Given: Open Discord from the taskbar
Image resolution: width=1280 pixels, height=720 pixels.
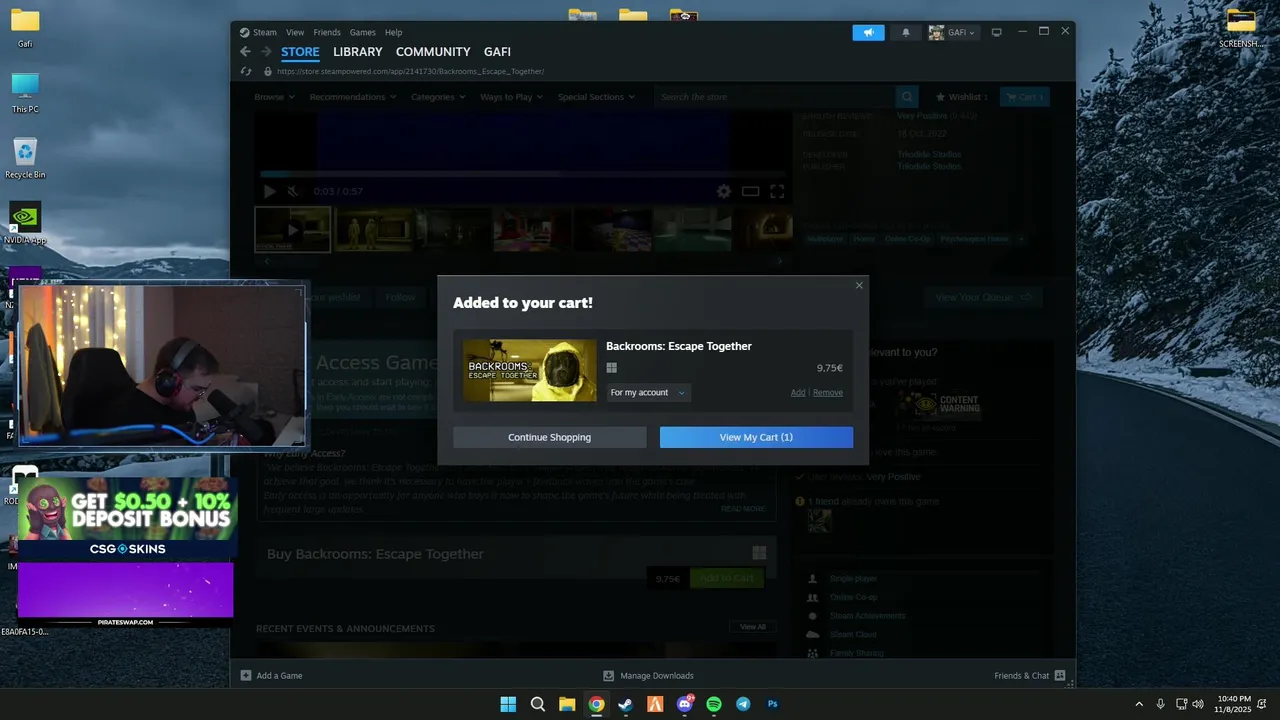Looking at the screenshot, I should point(685,704).
